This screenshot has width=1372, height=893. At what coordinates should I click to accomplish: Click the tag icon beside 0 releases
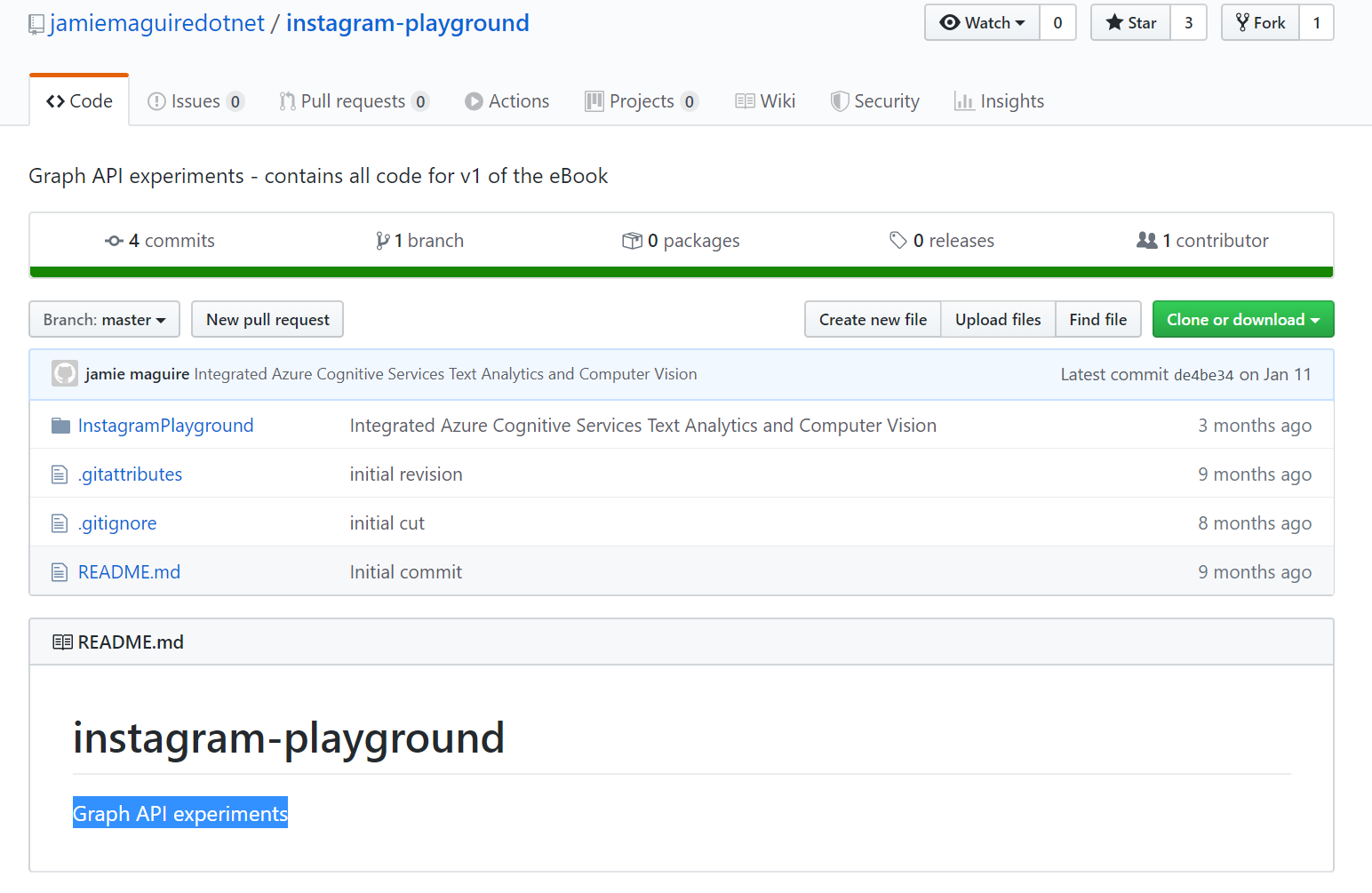[x=897, y=240]
